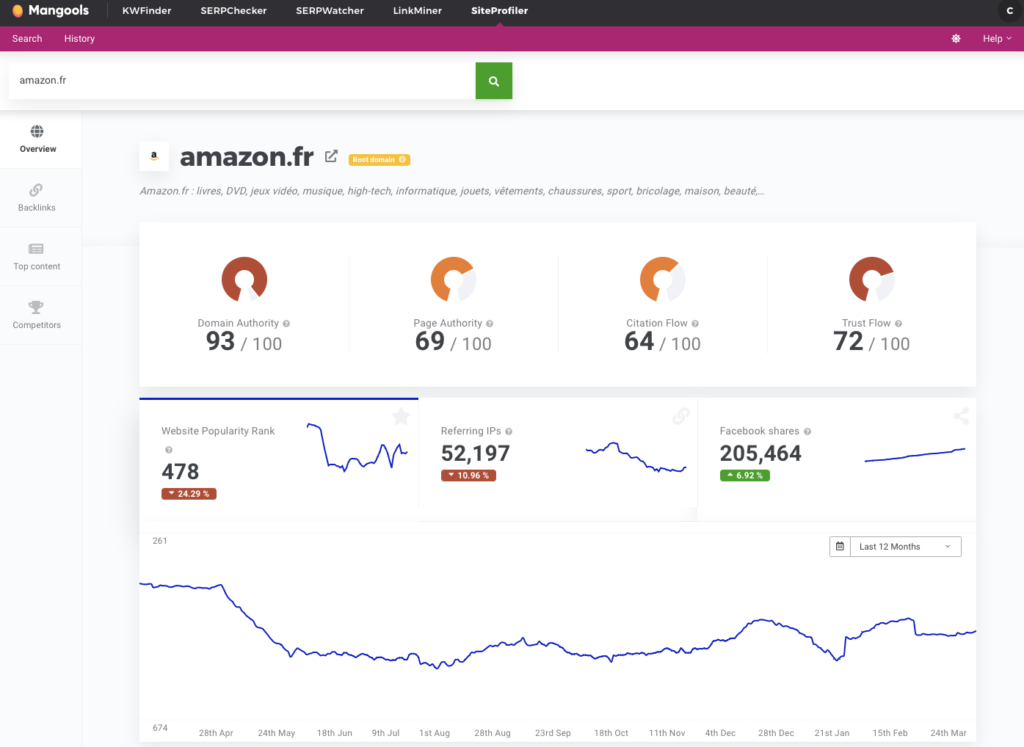Viewport: 1024px width, 747px height.
Task: Open the user account avatar menu
Action: coord(1010,10)
